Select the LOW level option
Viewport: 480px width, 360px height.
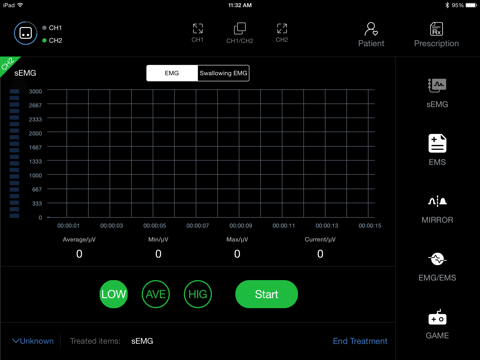[114, 294]
